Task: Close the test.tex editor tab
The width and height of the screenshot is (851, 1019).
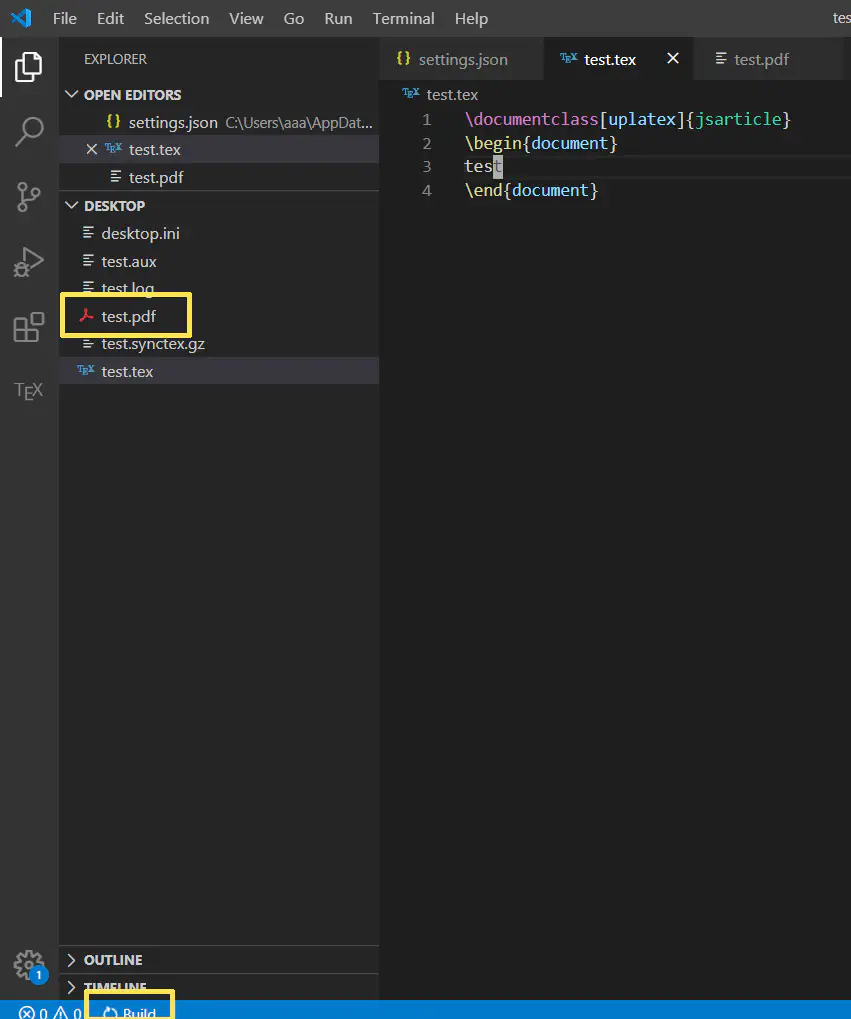Action: (x=672, y=58)
